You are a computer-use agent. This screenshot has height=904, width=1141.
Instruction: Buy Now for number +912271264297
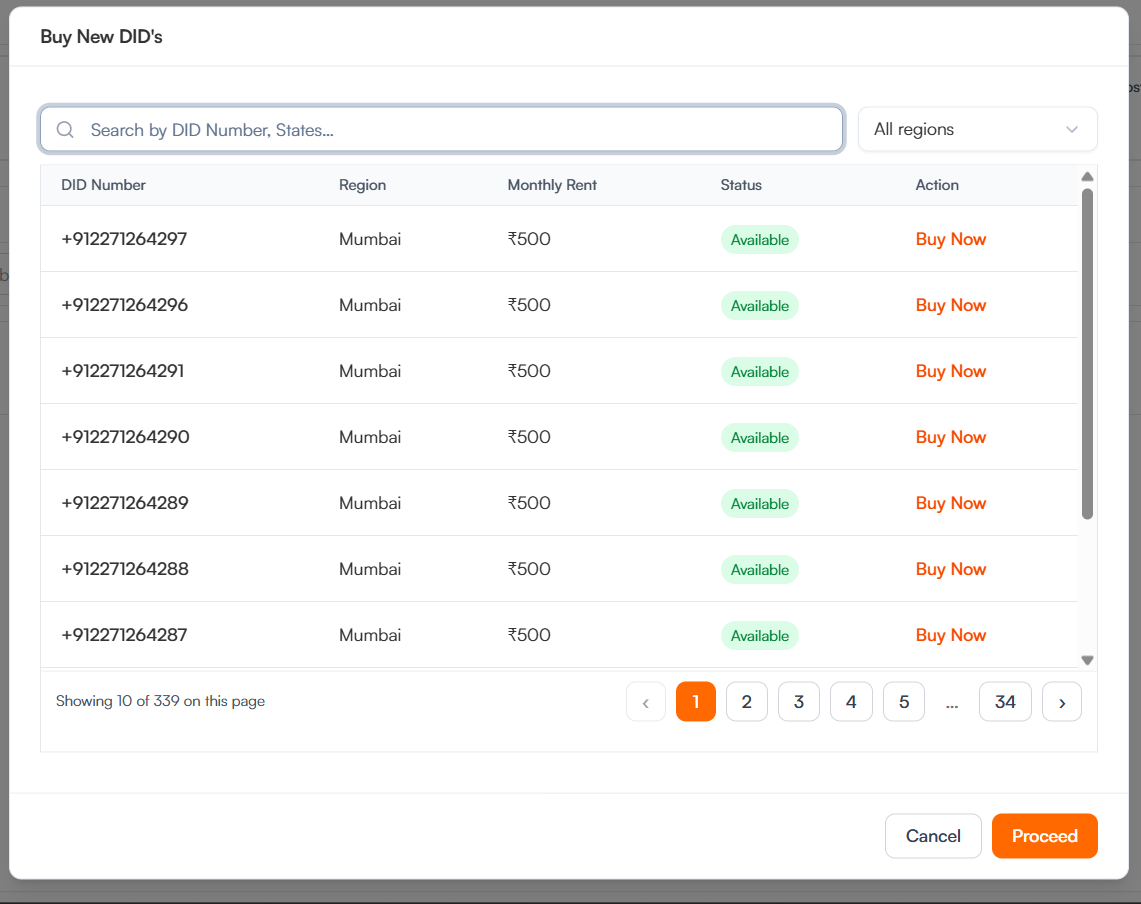tap(950, 240)
